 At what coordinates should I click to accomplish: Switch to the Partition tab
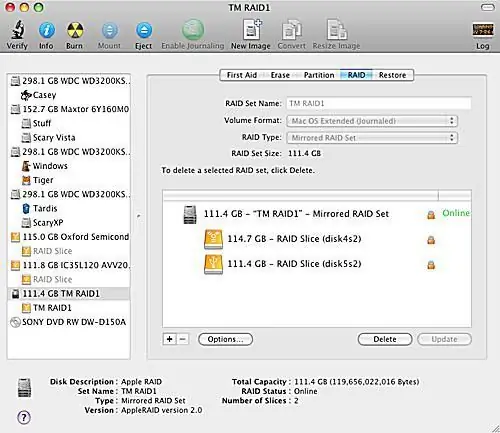click(x=319, y=75)
